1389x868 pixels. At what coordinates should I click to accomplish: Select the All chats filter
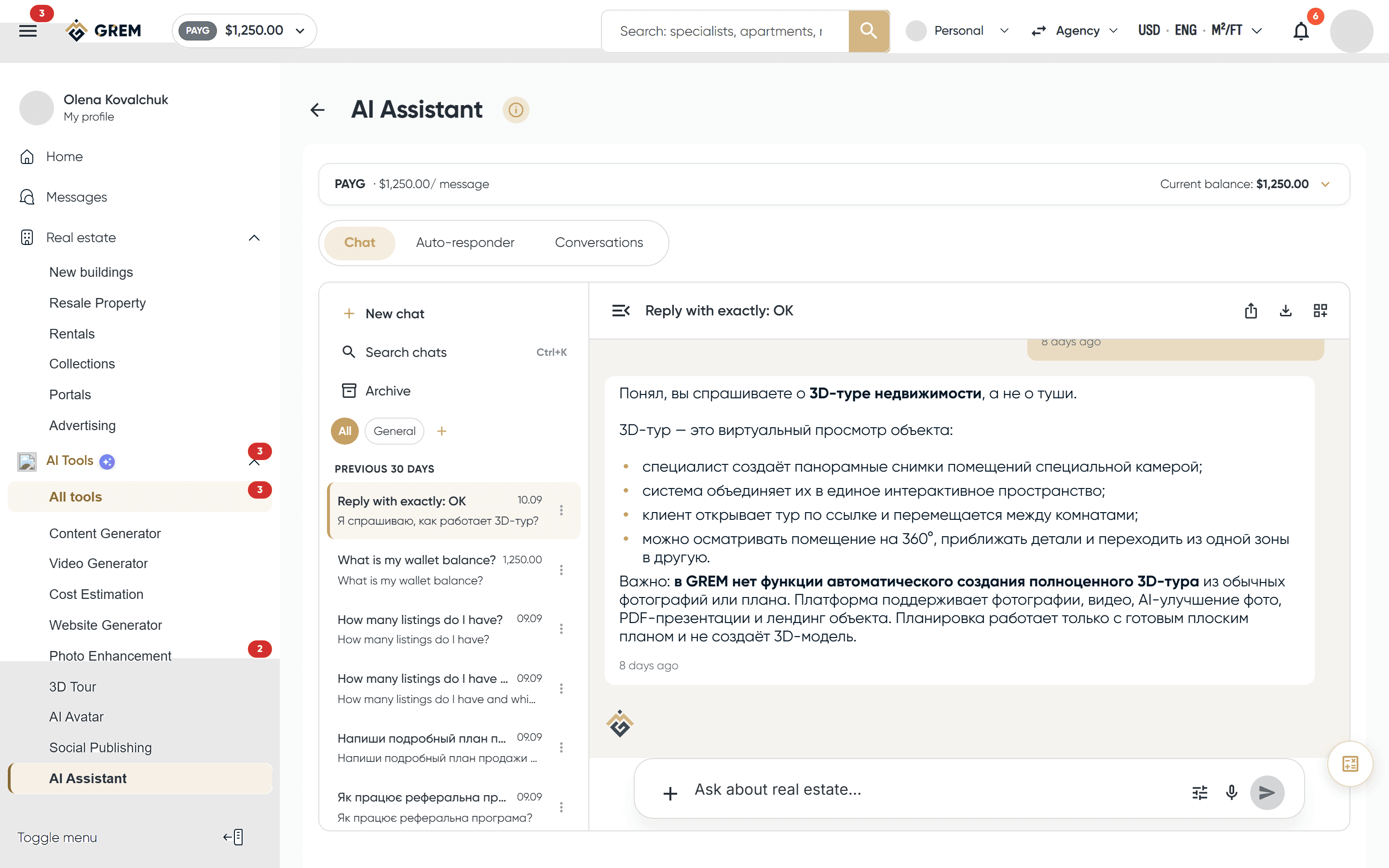click(x=344, y=431)
